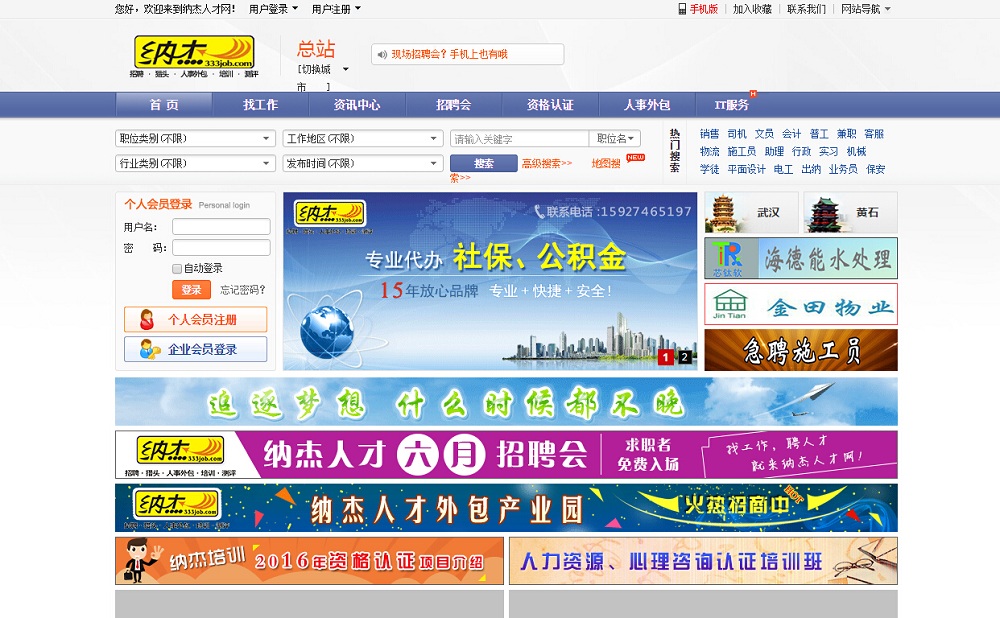Switch banner carousel to slide 1
Viewport: 1000px width, 618px height.
665,357
